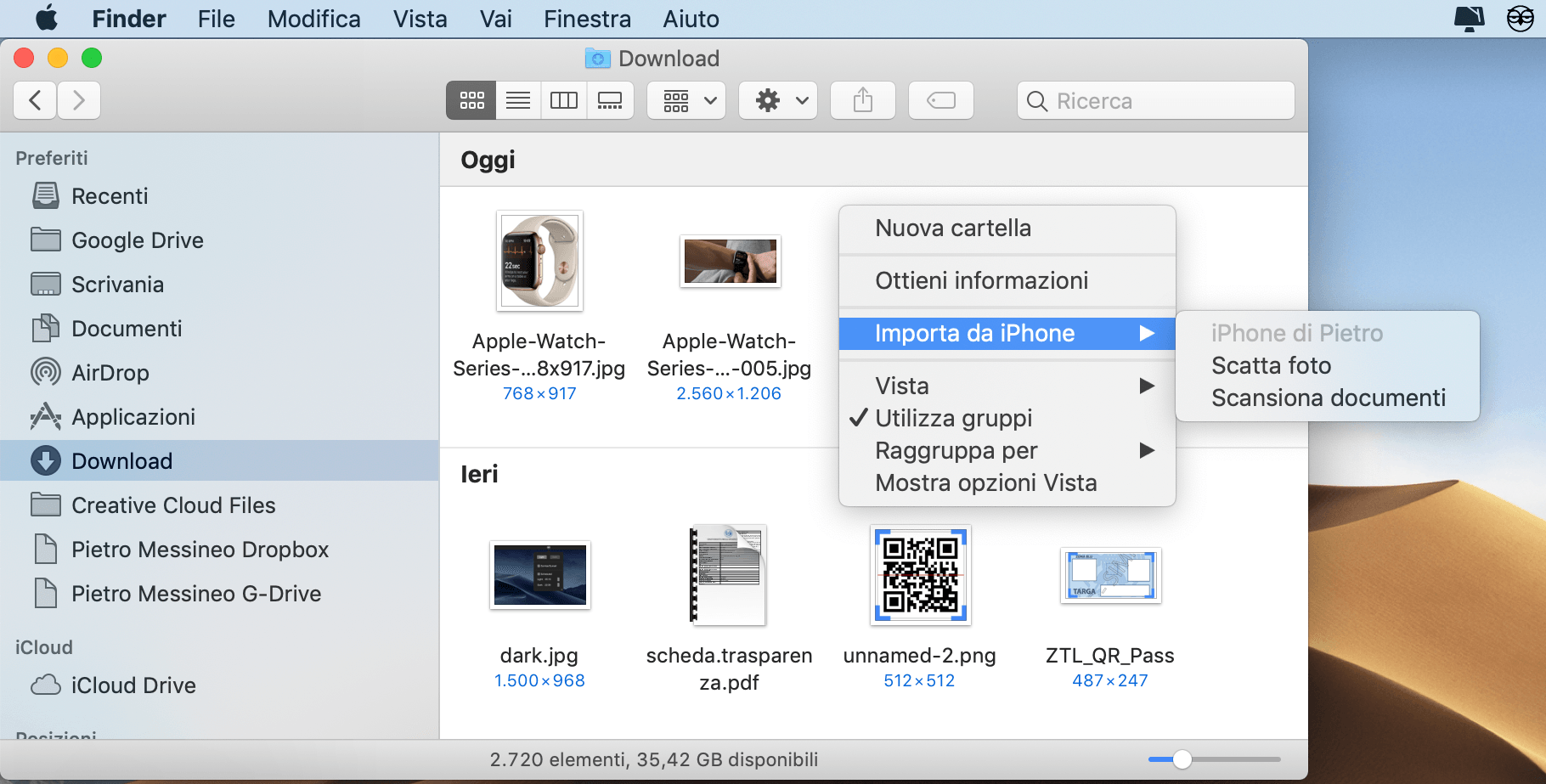Go forward with the forward arrow
1546x784 pixels.
point(79,100)
